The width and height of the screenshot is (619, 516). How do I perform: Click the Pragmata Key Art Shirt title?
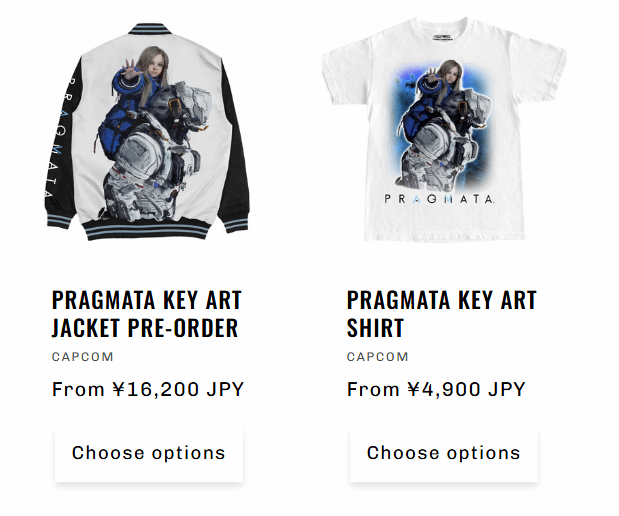point(442,313)
